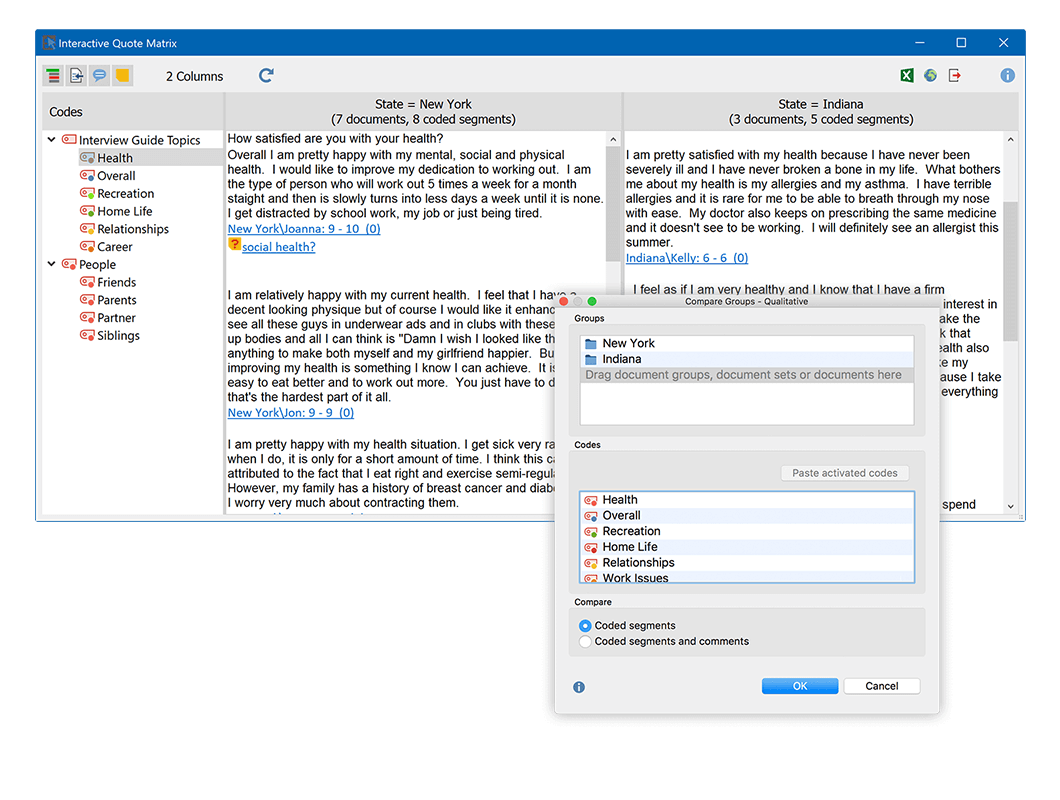Toggle the colored lines display icon
This screenshot has height=800, width=1060.
coord(53,76)
